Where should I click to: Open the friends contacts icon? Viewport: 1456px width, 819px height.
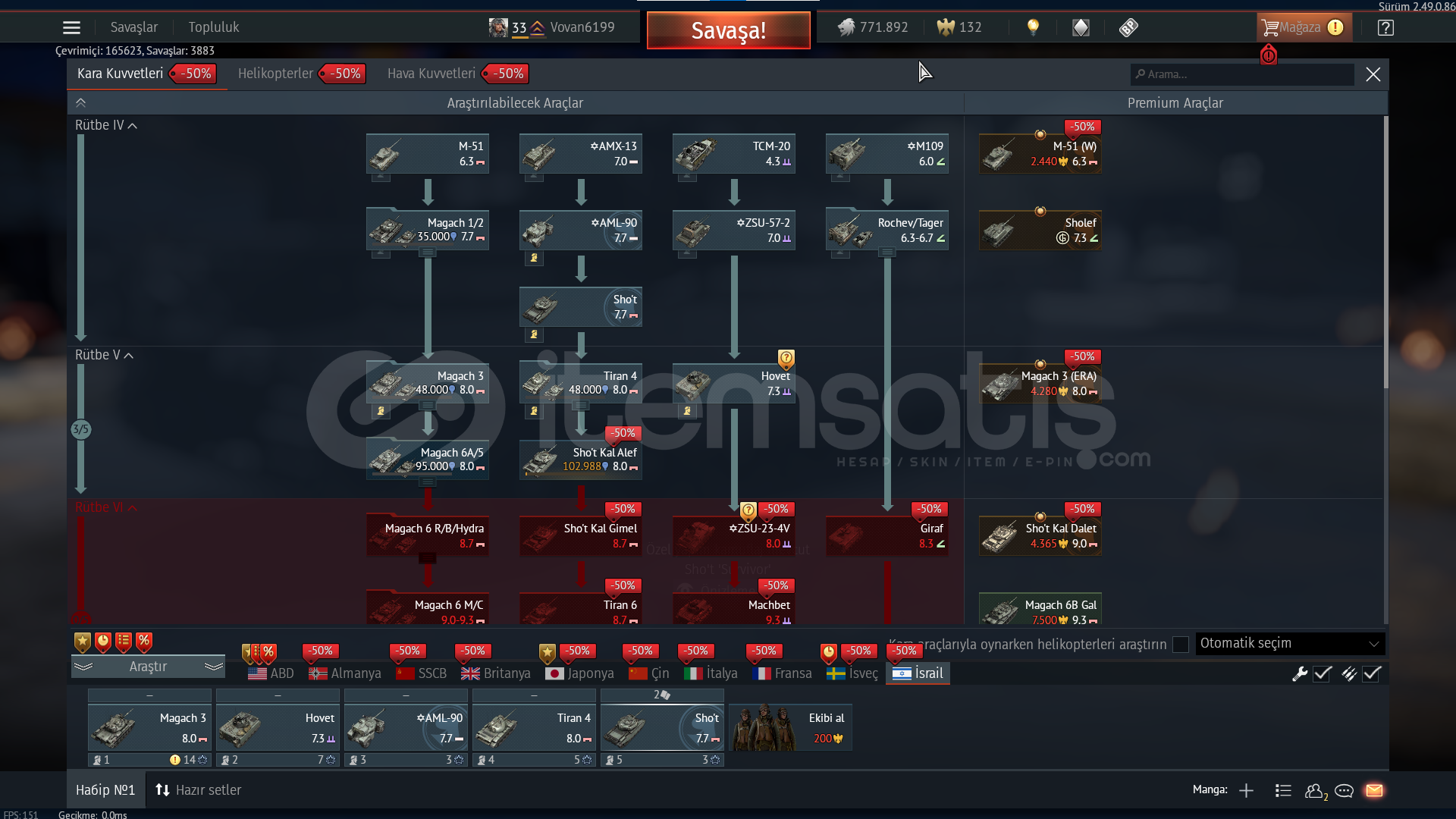1314,791
